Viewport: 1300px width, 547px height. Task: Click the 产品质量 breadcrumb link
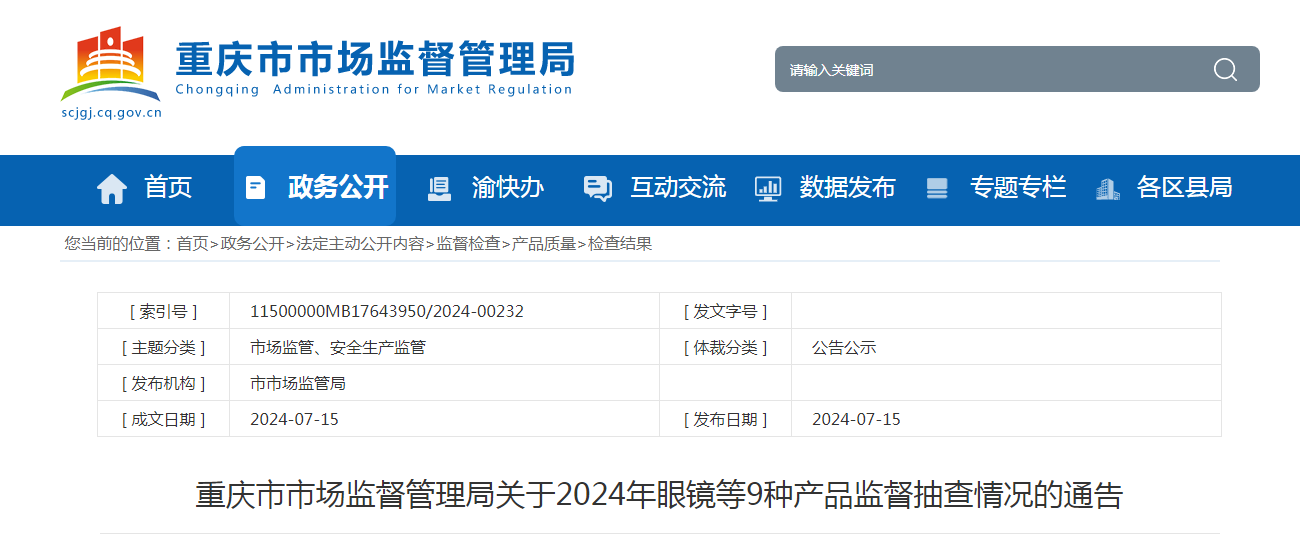(x=544, y=243)
